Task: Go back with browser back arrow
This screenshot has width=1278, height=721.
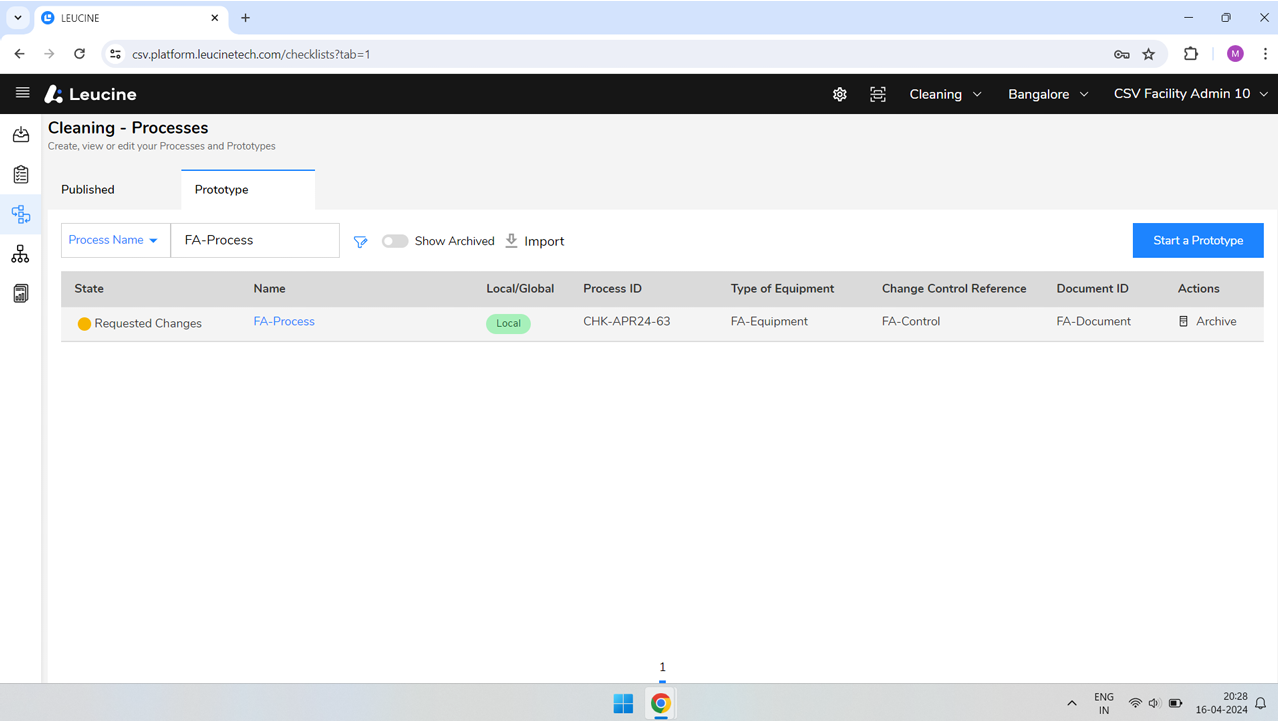Action: point(20,54)
